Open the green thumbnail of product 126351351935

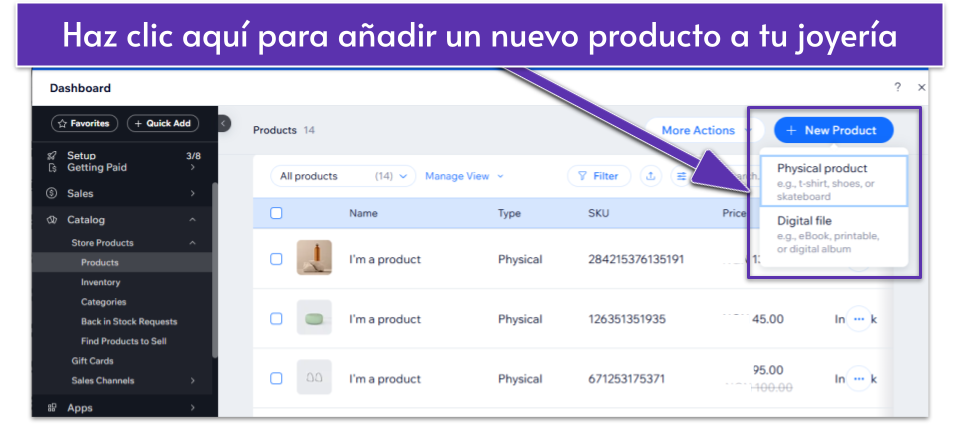(314, 318)
